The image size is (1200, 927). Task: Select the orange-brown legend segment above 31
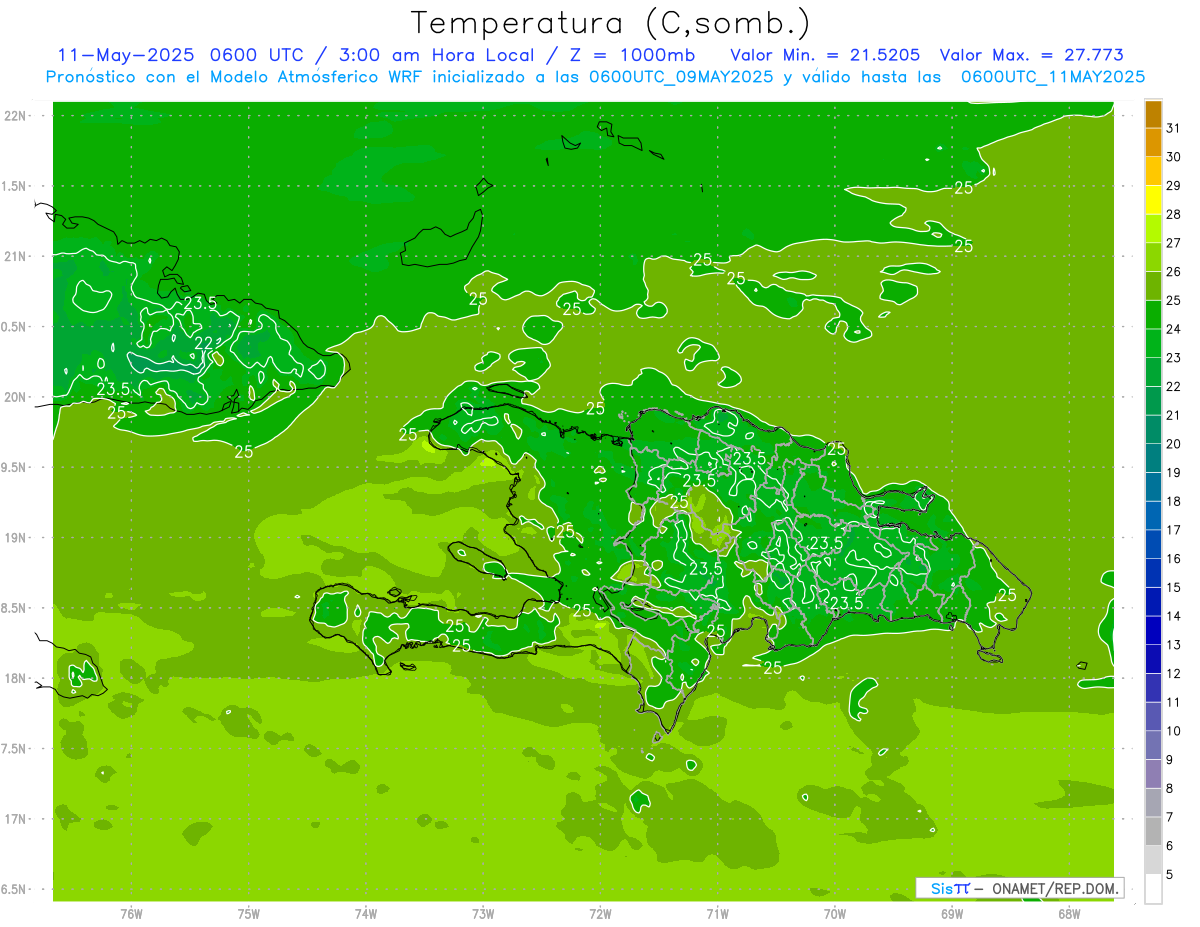point(1153,114)
